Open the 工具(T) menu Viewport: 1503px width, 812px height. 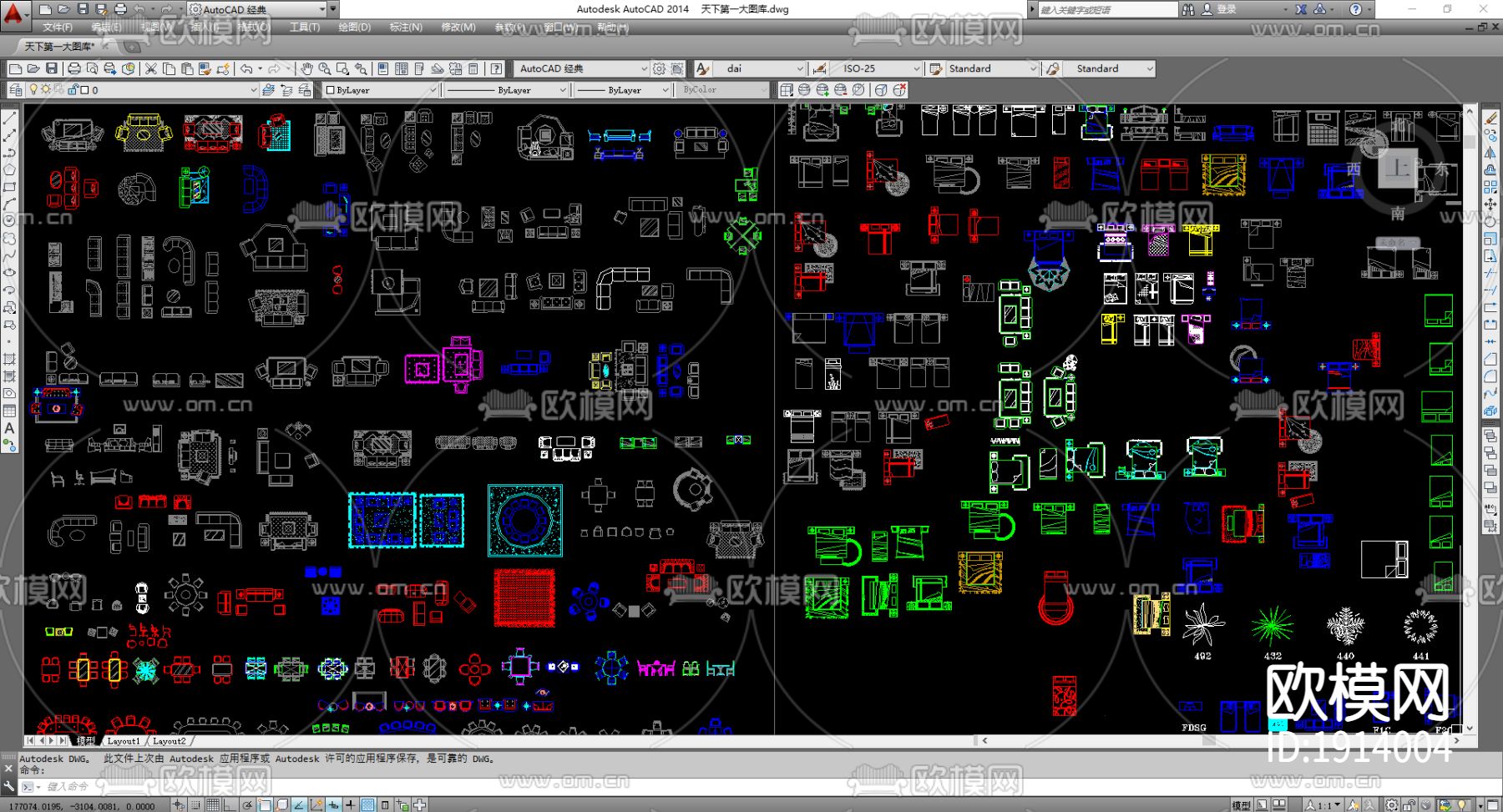click(x=305, y=28)
